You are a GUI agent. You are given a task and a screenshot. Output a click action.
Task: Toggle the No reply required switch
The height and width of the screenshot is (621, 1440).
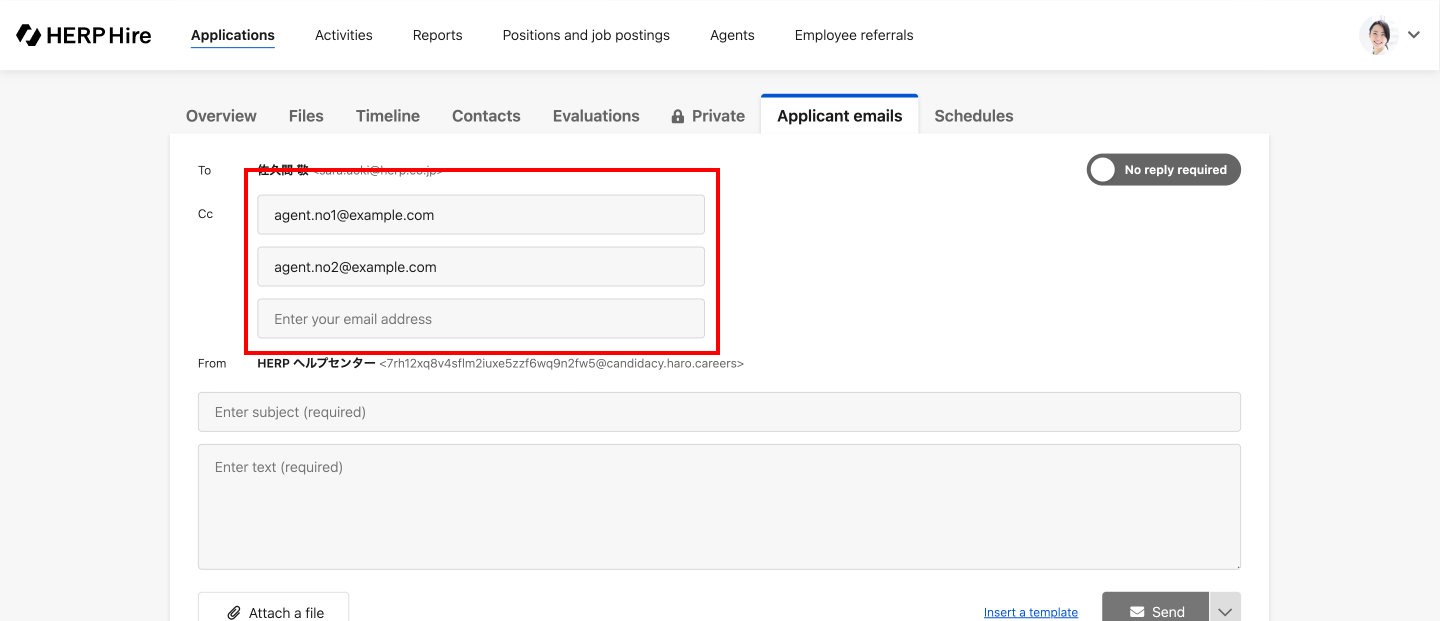click(x=1164, y=170)
